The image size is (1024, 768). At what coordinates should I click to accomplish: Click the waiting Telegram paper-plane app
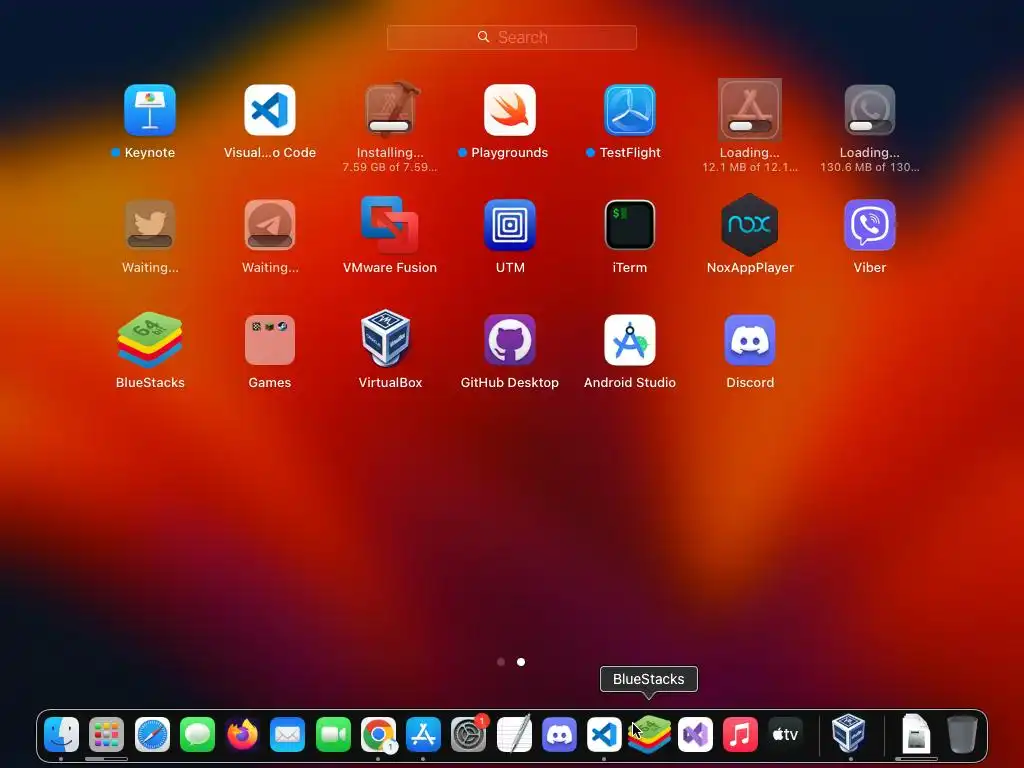coord(270,225)
